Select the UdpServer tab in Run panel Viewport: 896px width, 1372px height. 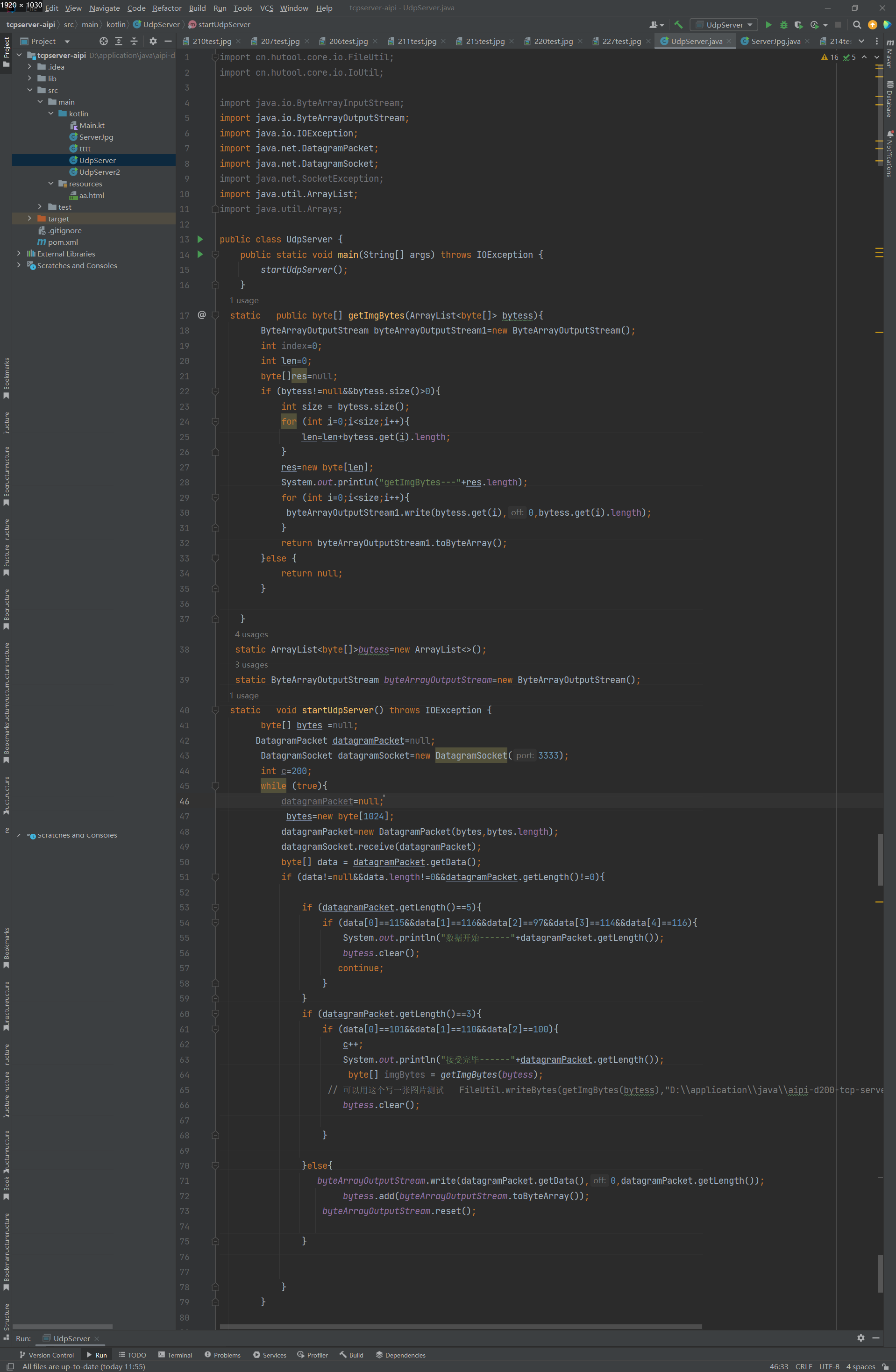pos(71,1338)
